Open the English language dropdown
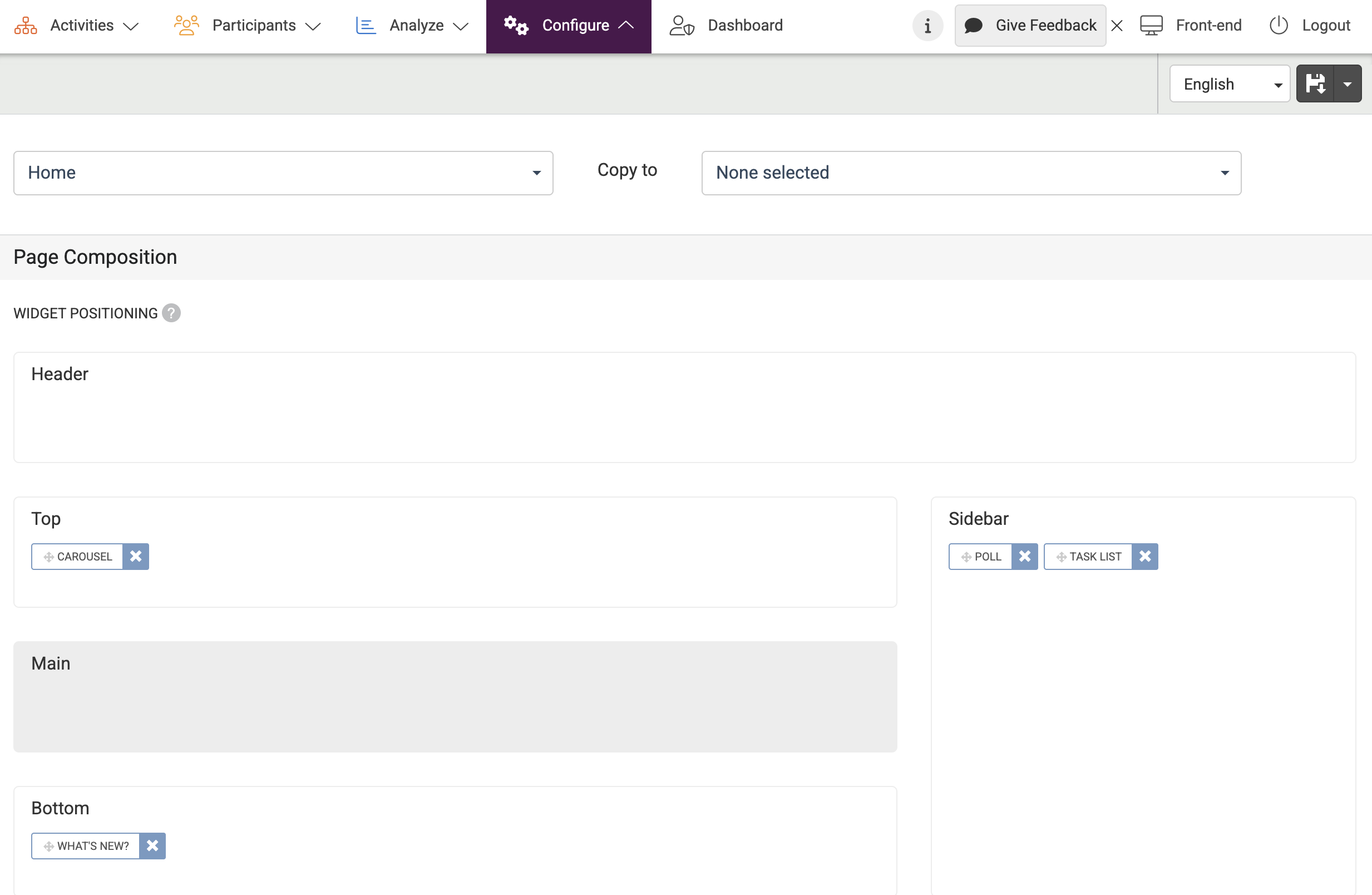The image size is (1372, 895). pyautogui.click(x=1229, y=84)
